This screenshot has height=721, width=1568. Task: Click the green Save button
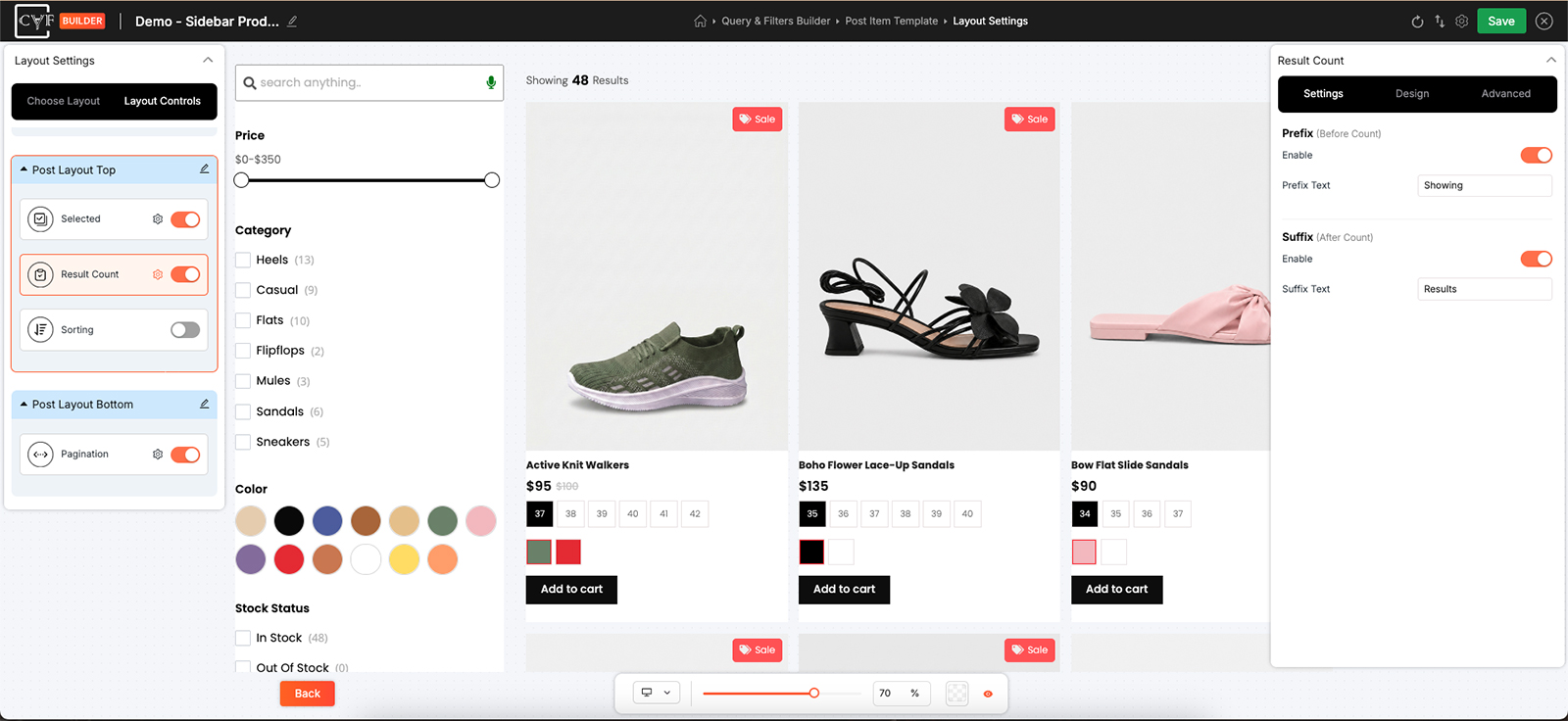coord(1501,22)
